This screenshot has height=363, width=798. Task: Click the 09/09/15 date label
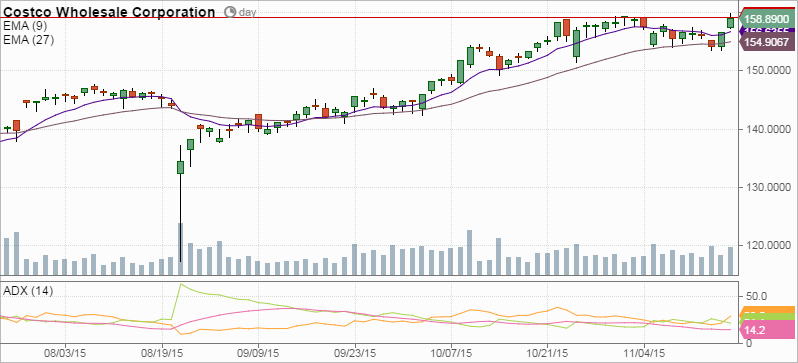coord(258,352)
